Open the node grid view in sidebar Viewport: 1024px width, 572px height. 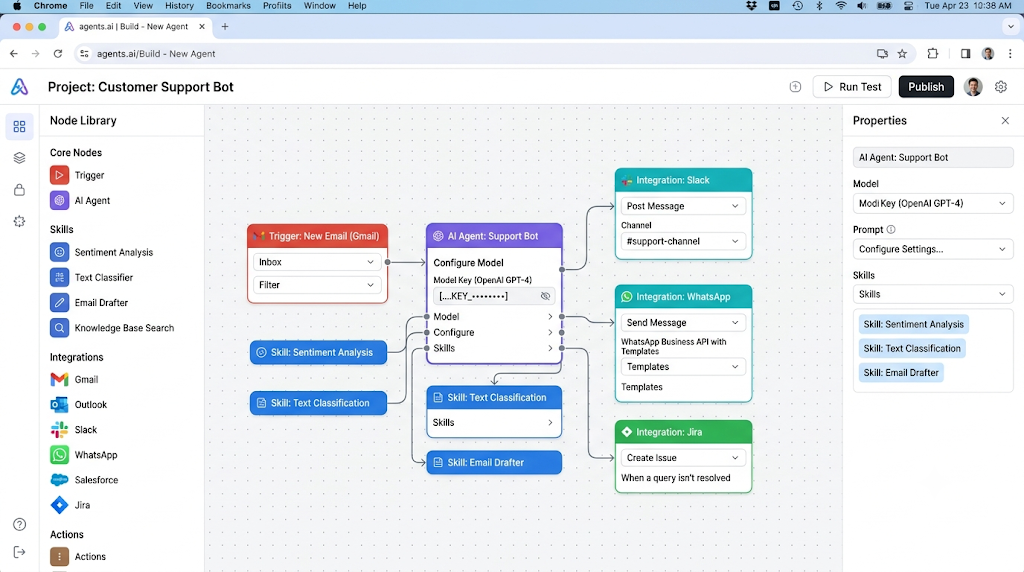(x=20, y=126)
